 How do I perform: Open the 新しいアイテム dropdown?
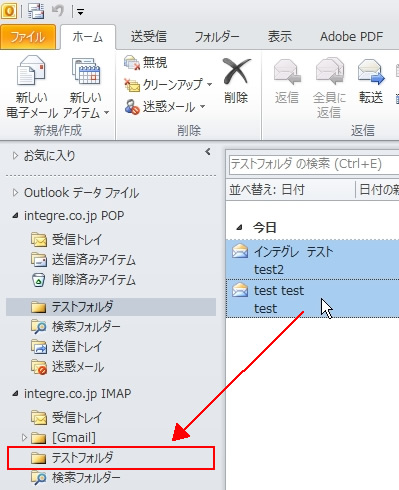click(86, 87)
